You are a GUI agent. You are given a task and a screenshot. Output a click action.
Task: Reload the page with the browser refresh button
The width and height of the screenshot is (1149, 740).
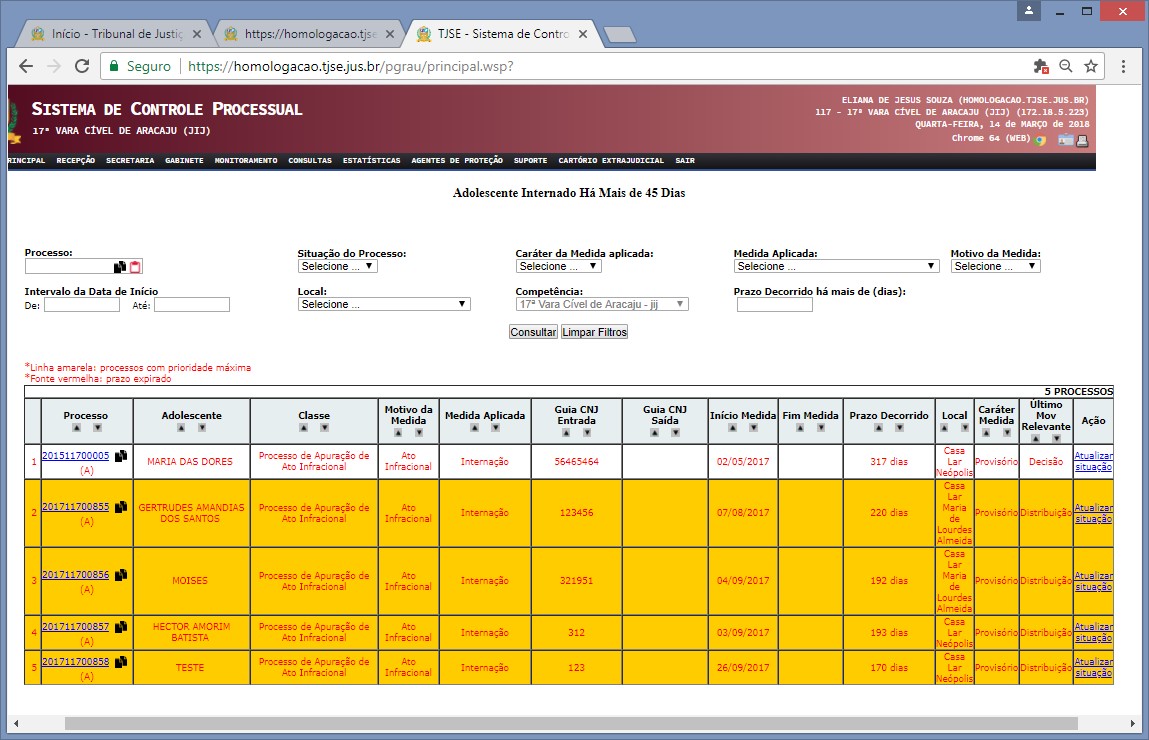[x=82, y=66]
